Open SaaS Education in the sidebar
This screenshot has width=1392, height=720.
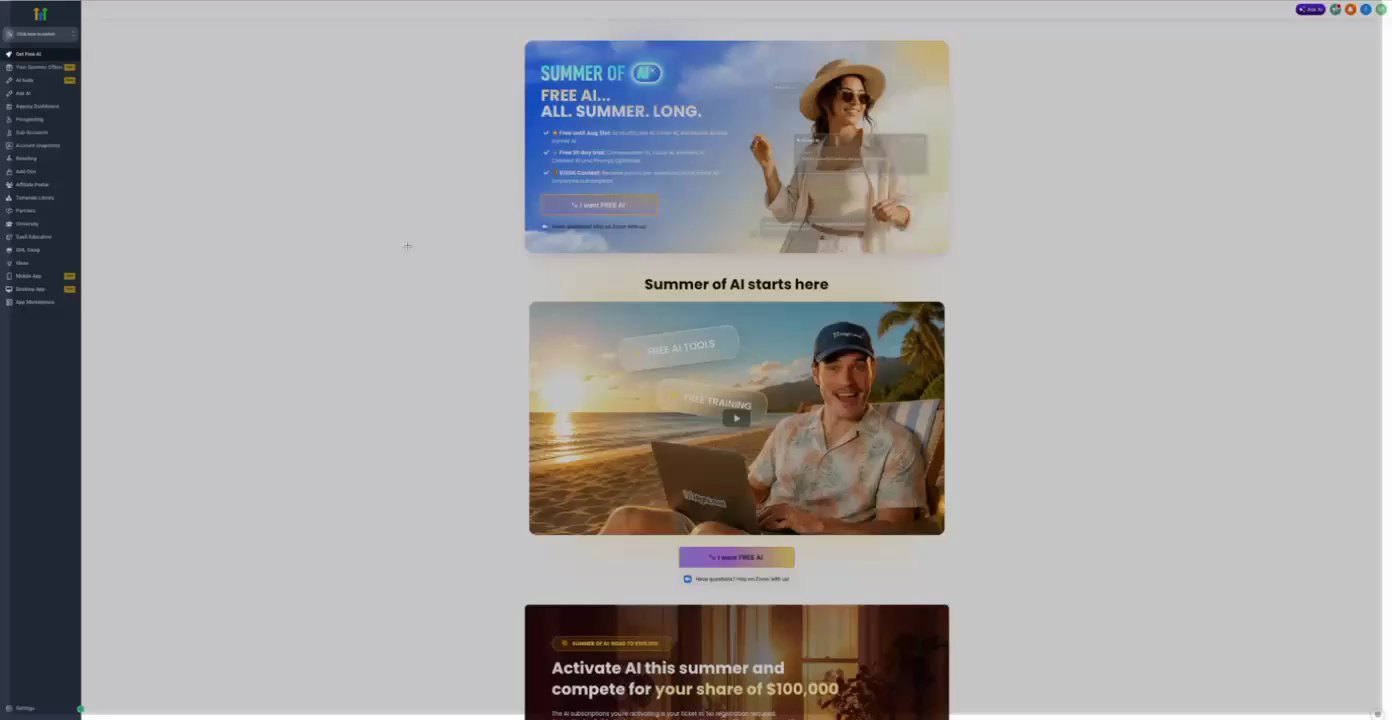pos(33,237)
